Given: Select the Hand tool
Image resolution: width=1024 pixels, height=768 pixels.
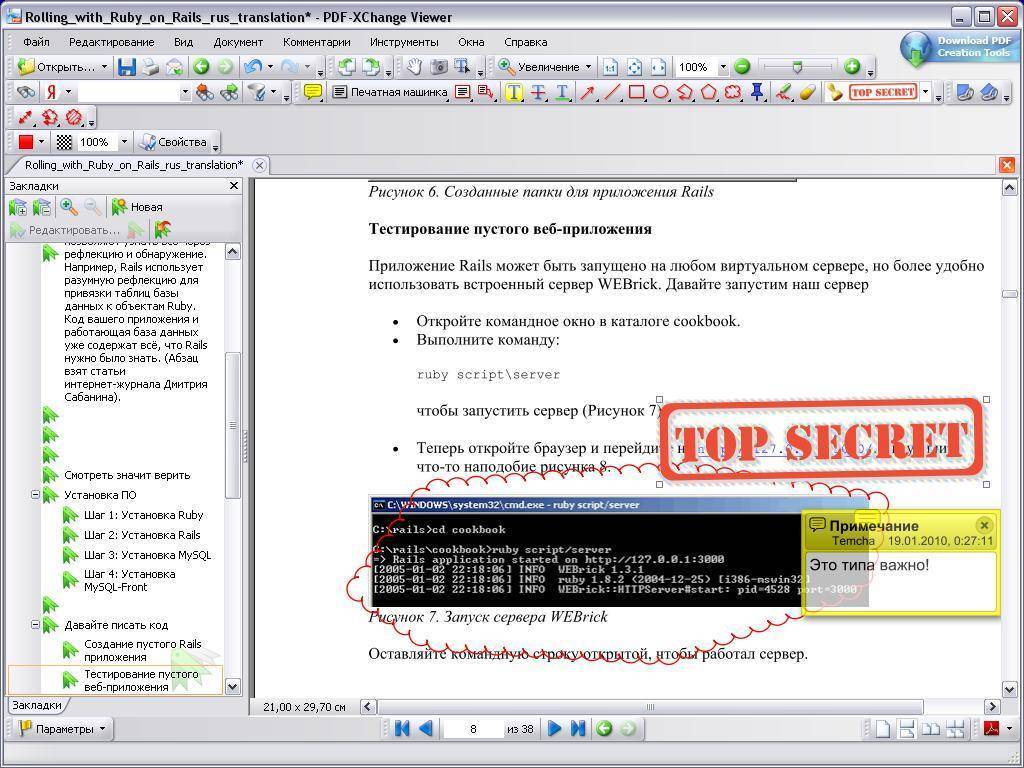Looking at the screenshot, I should [414, 67].
